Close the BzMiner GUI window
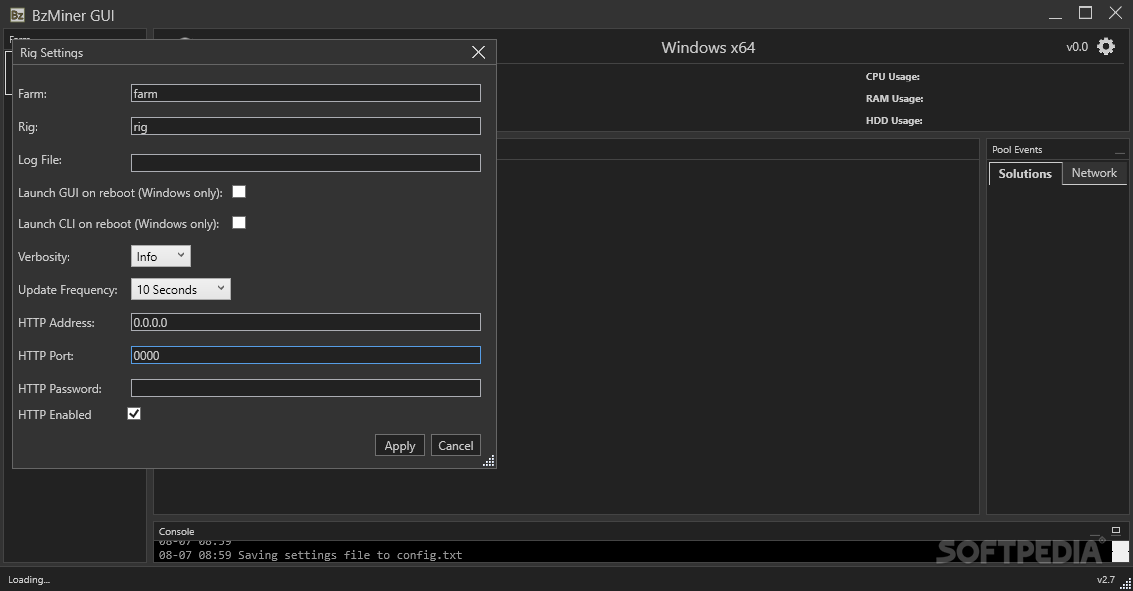Viewport: 1133px width, 591px height. pyautogui.click(x=1115, y=13)
